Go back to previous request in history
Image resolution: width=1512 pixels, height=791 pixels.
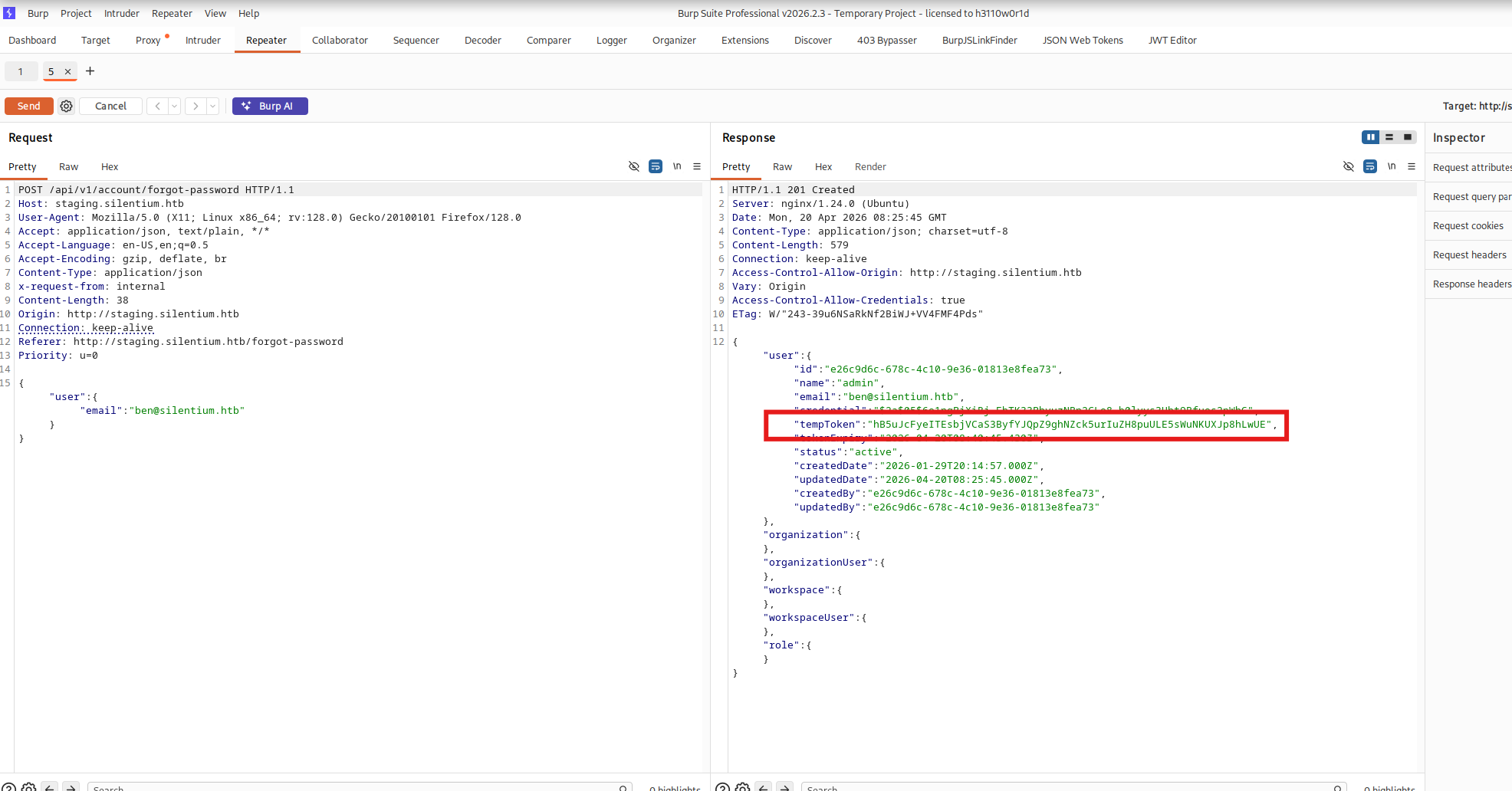(x=157, y=106)
